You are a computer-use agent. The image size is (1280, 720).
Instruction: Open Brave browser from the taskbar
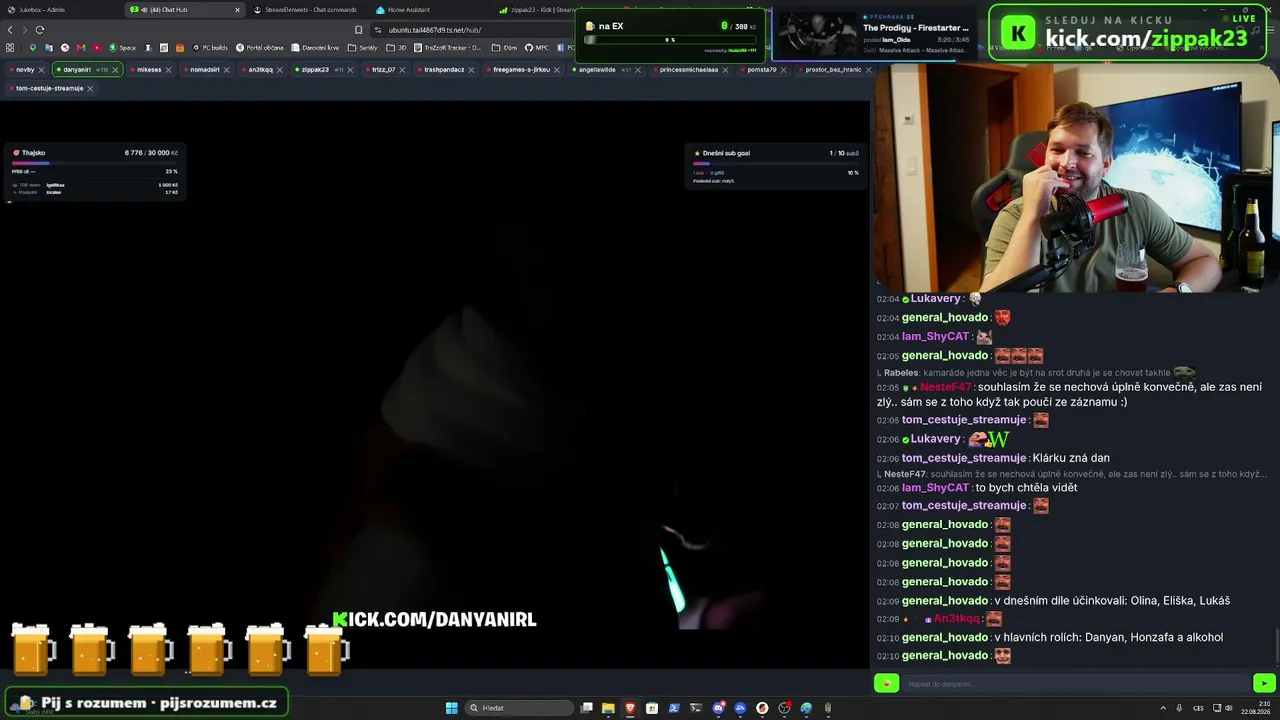pyautogui.click(x=630, y=708)
